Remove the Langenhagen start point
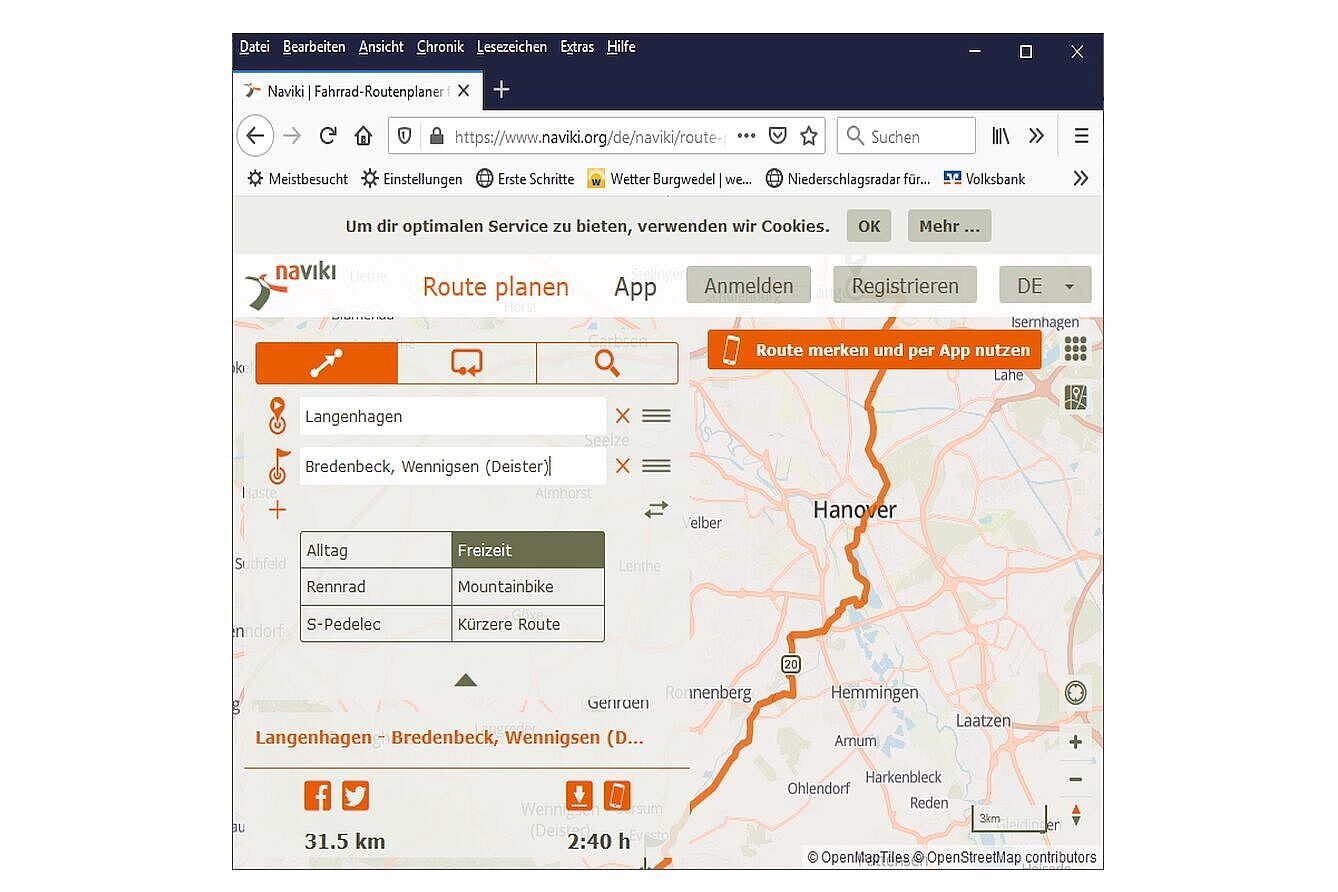1338x892 pixels. [622, 416]
